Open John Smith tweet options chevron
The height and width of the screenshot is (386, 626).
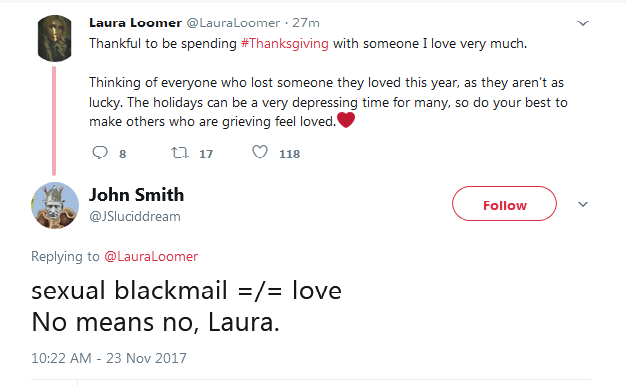tap(583, 204)
